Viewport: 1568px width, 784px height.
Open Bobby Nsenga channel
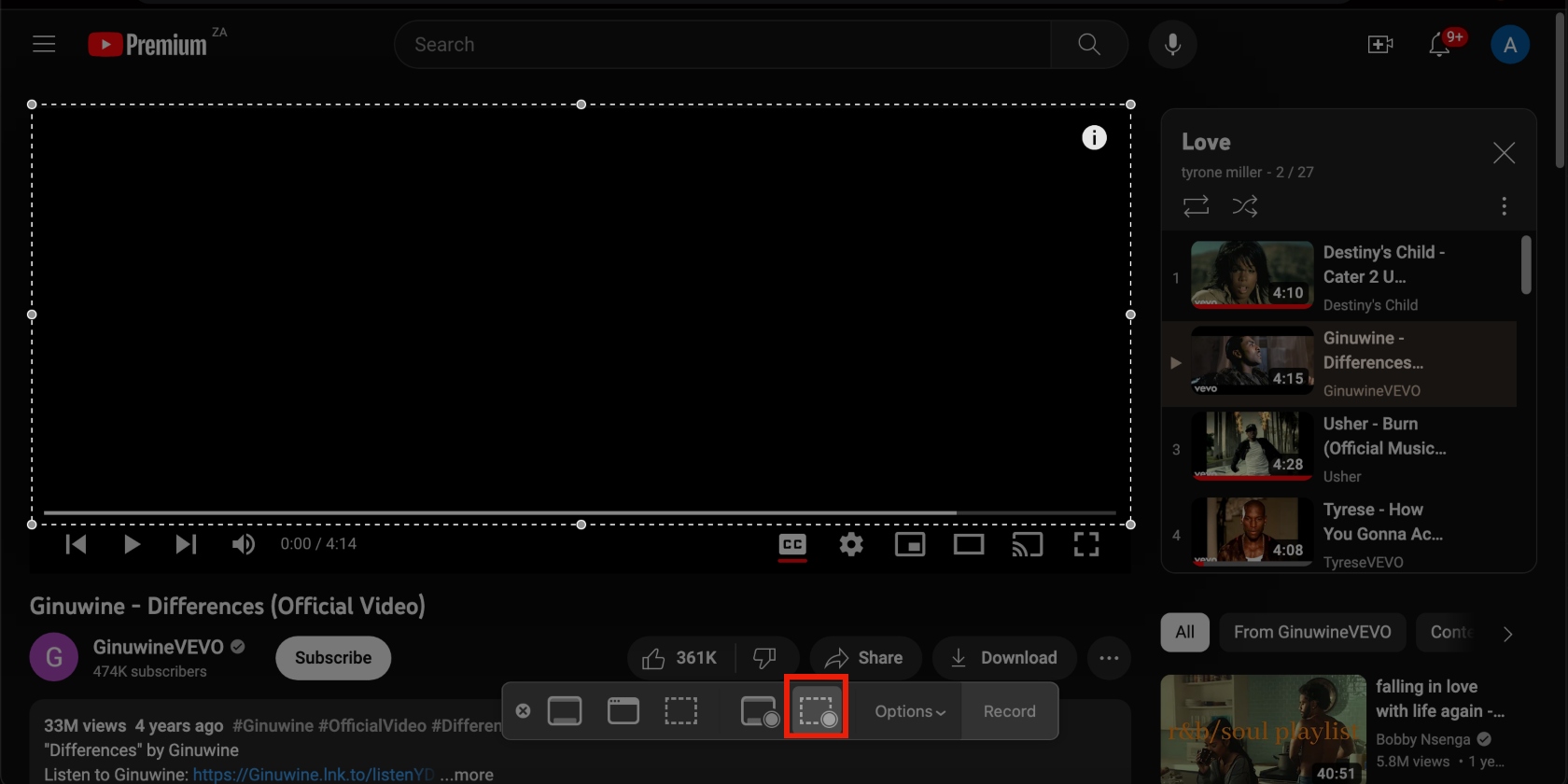tap(1422, 739)
